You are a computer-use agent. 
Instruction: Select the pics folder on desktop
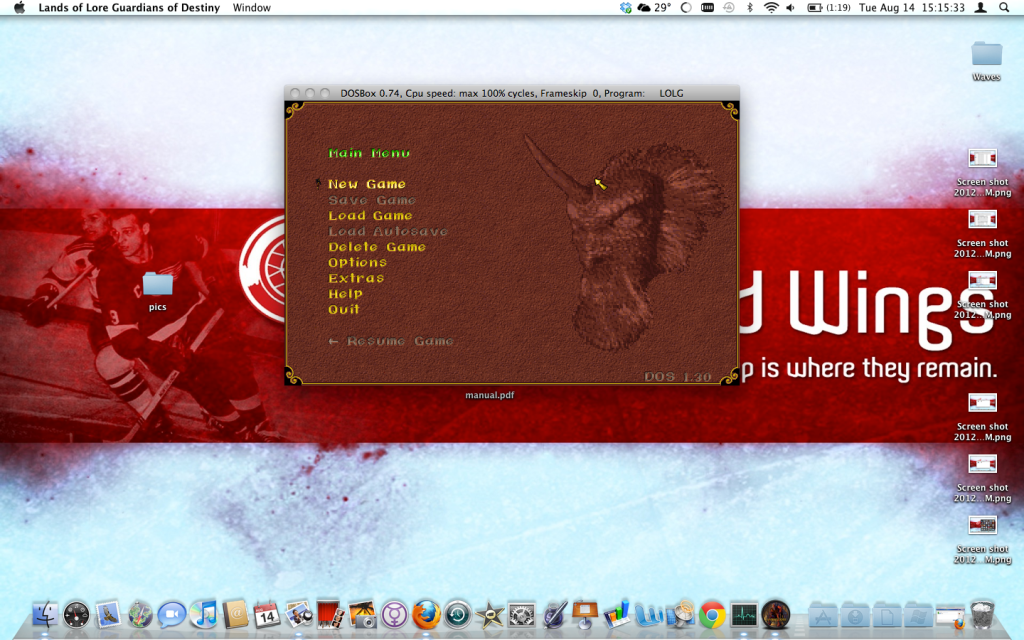(x=157, y=291)
